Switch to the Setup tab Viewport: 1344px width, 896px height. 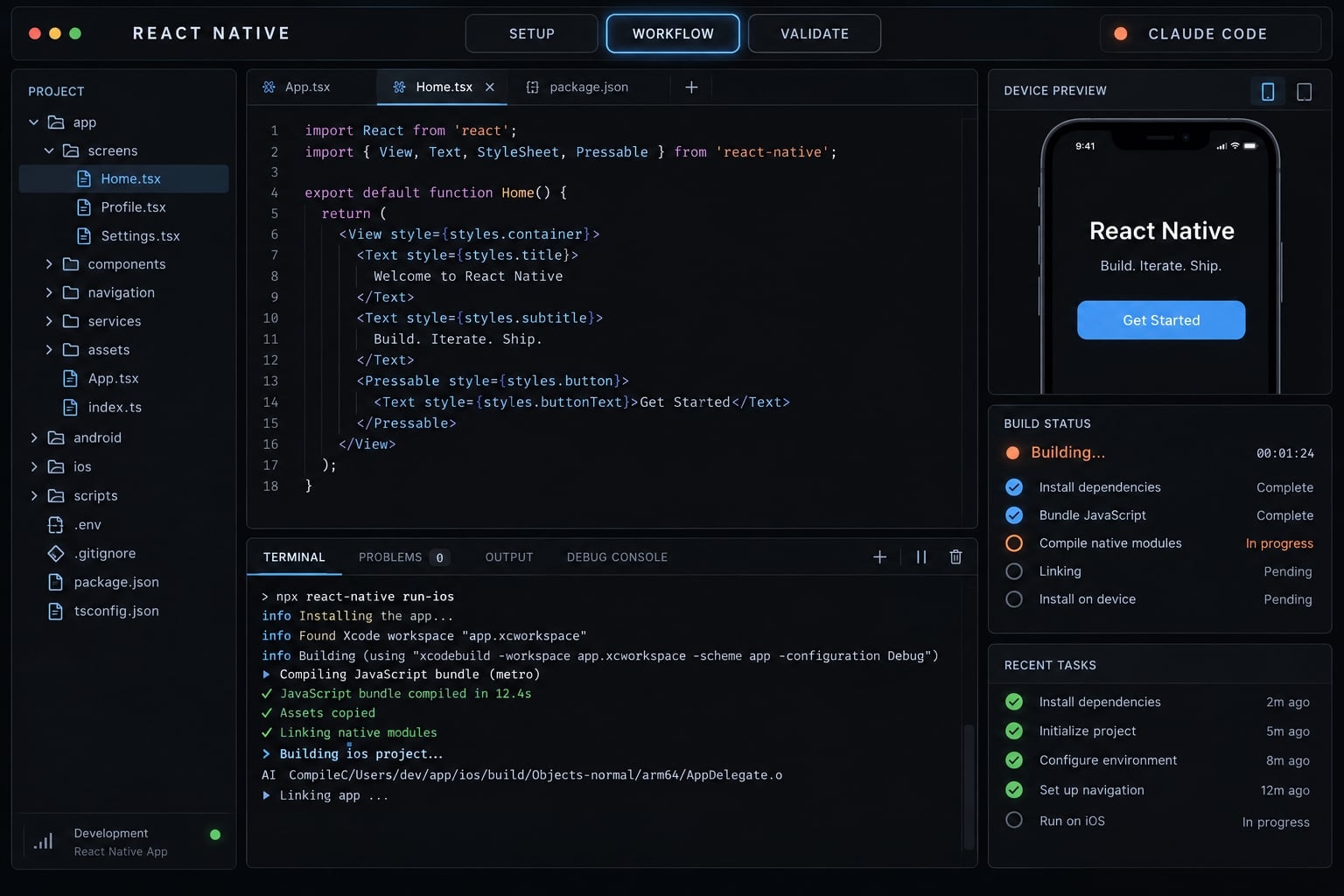coord(532,34)
